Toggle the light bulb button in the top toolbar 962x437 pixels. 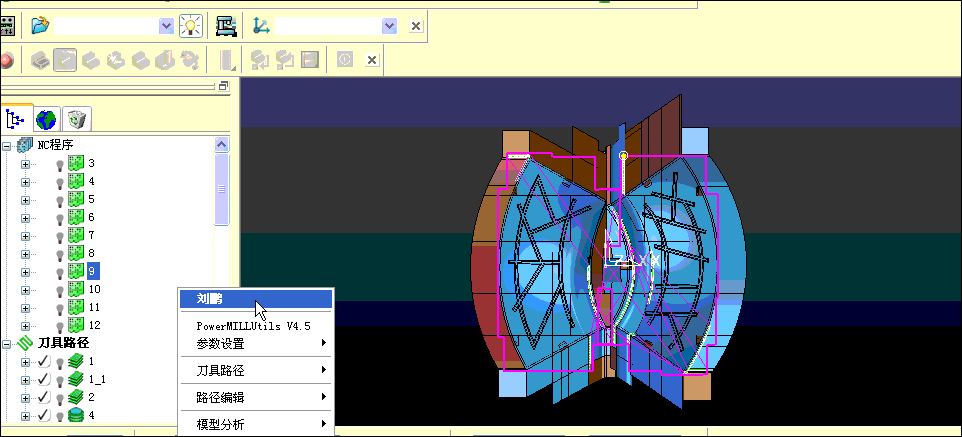(x=191, y=26)
